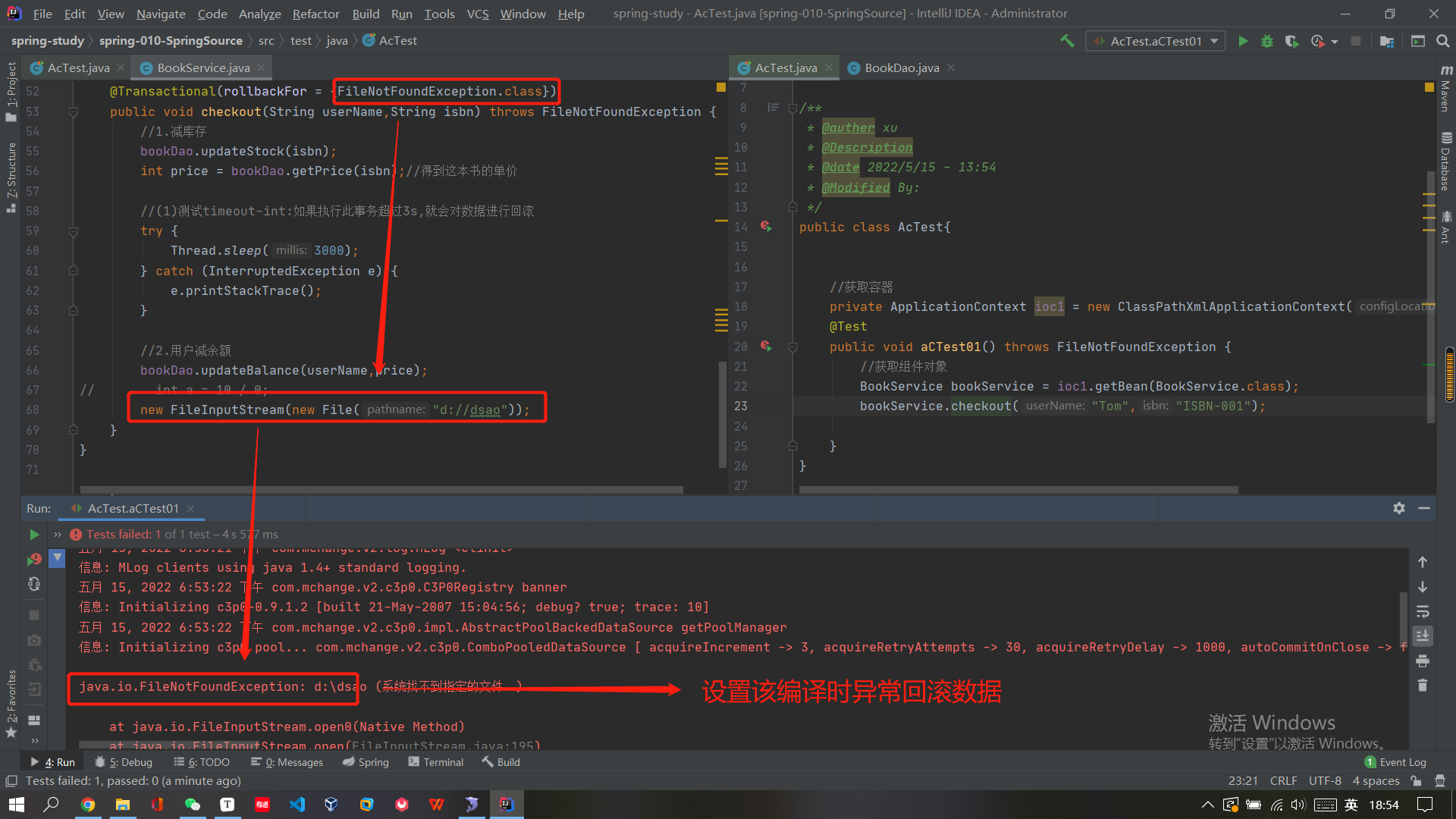
Task: Switch to the BookDao.java editor tab
Action: click(901, 67)
